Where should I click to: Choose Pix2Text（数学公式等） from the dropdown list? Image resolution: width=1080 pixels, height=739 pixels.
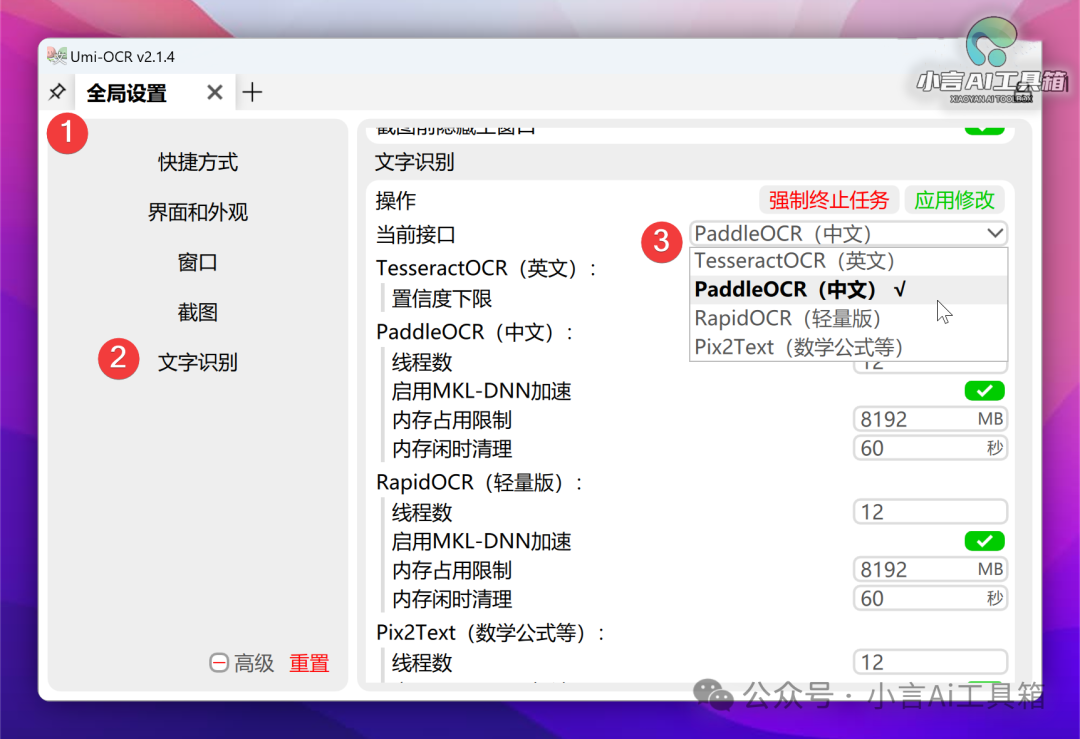click(x=849, y=347)
